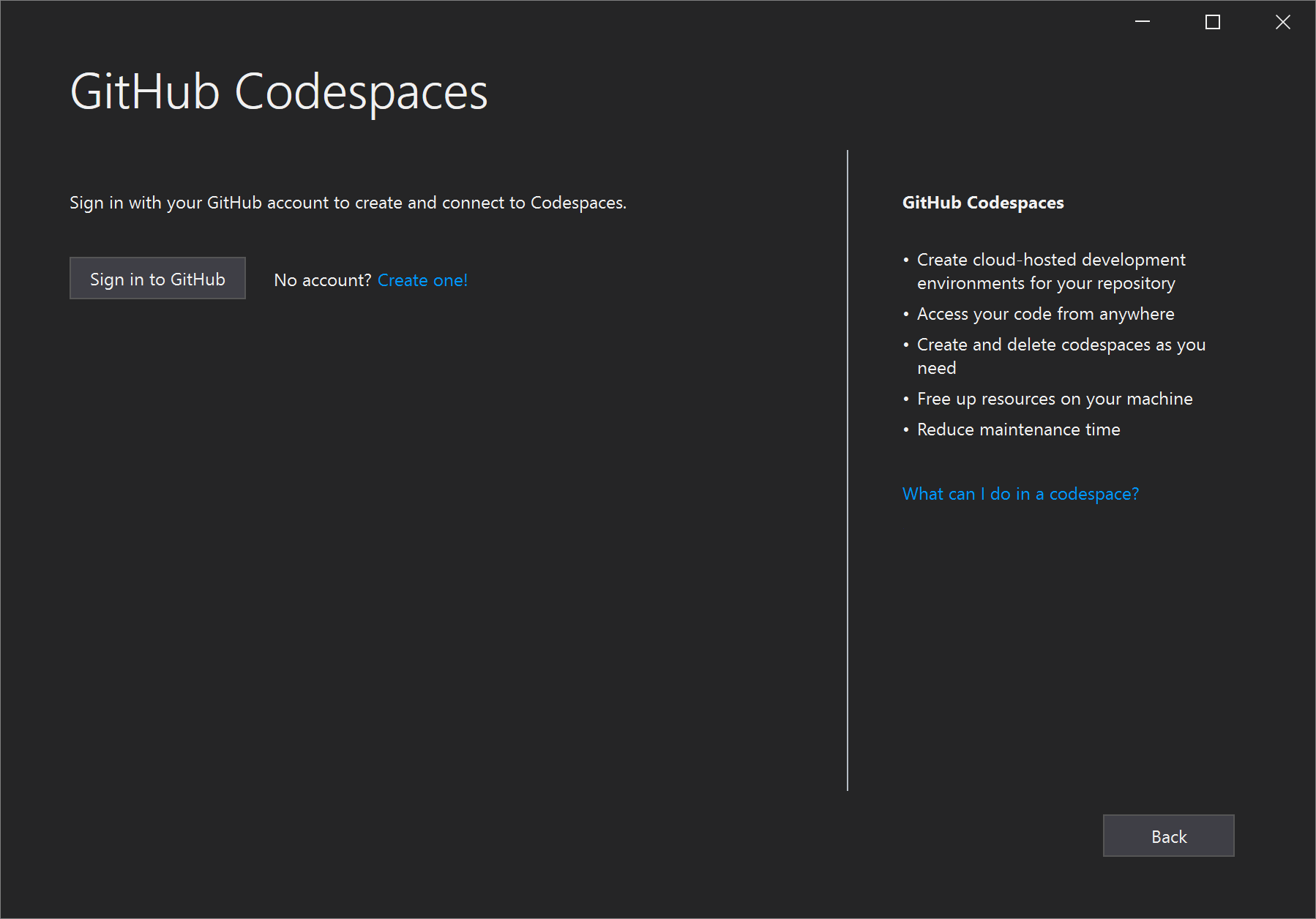This screenshot has height=919, width=1316.
Task: Click the Sign in to GitHub button
Action: [157, 278]
